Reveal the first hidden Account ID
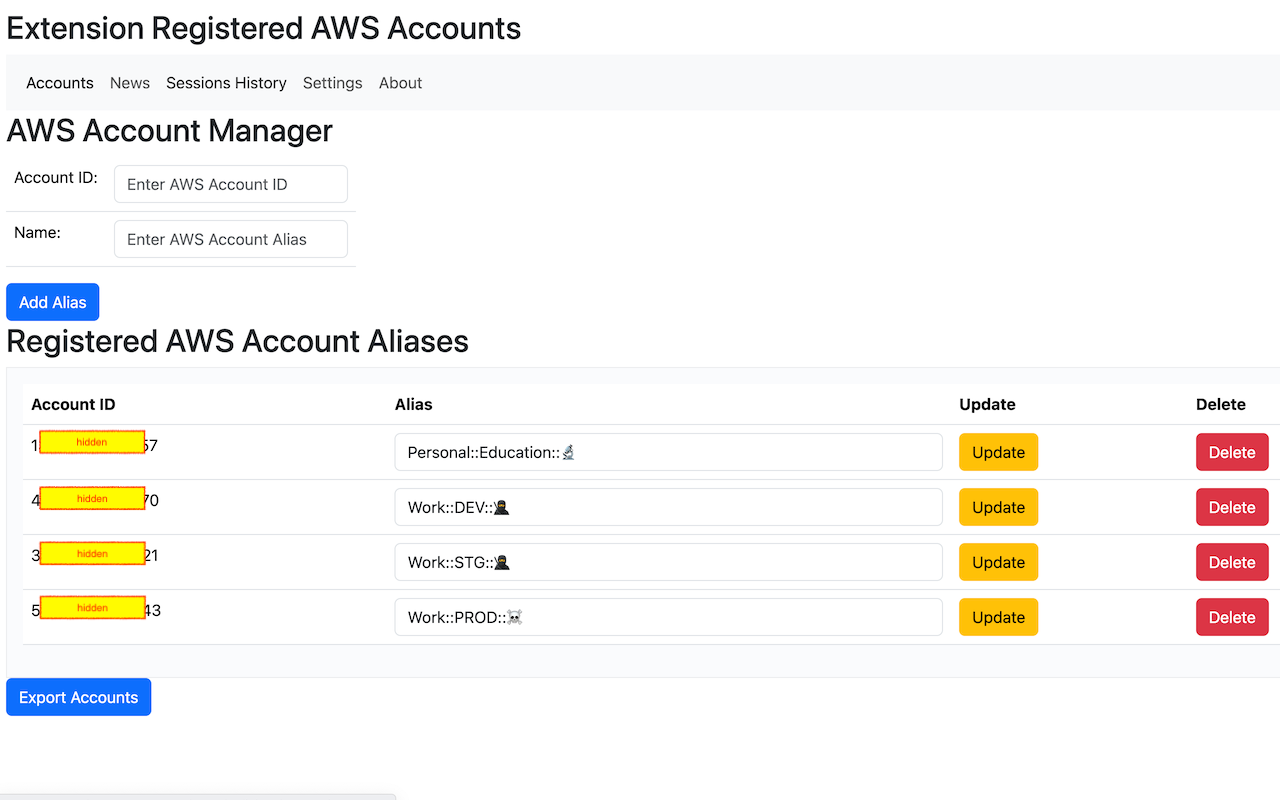 click(x=92, y=441)
